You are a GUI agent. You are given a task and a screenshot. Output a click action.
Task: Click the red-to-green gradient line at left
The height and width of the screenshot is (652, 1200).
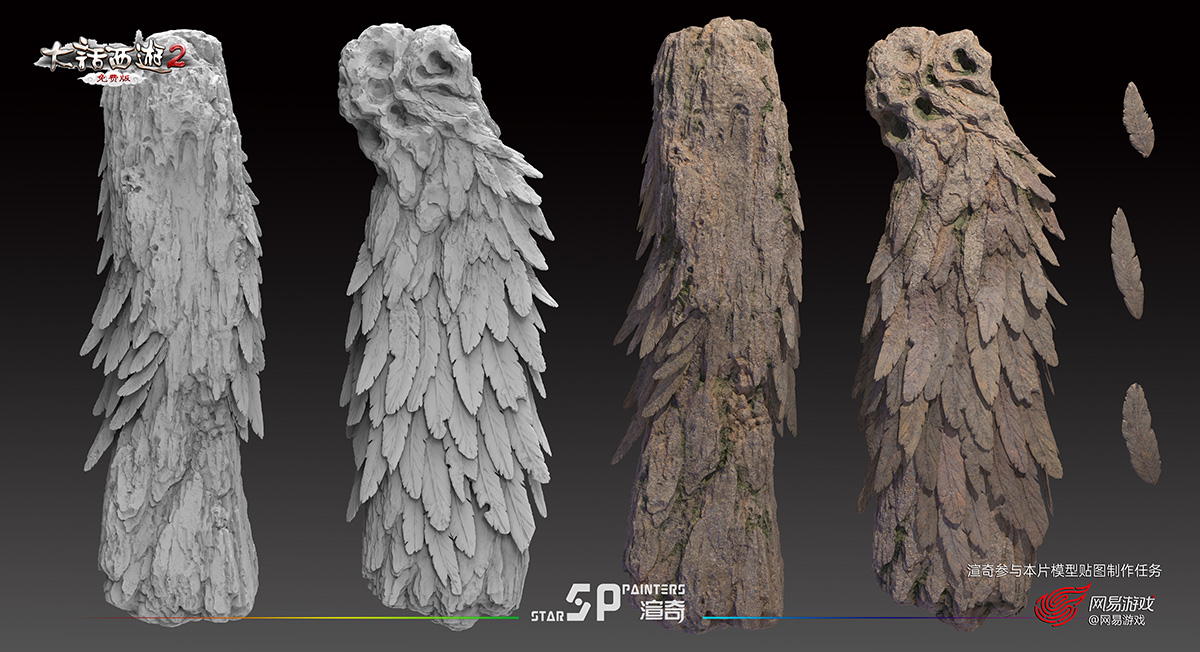tap(300, 618)
